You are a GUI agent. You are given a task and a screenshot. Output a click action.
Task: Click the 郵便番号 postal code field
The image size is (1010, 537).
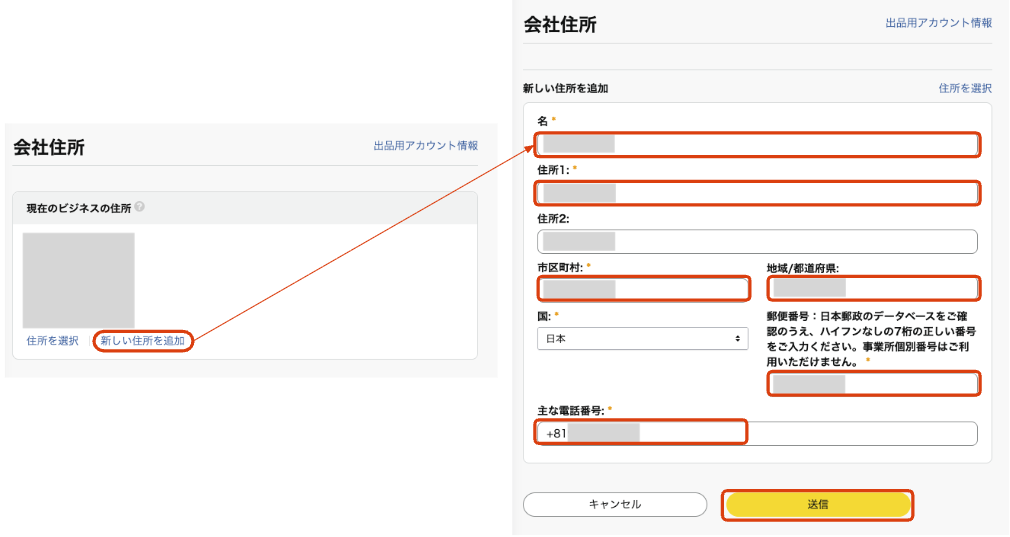point(873,384)
